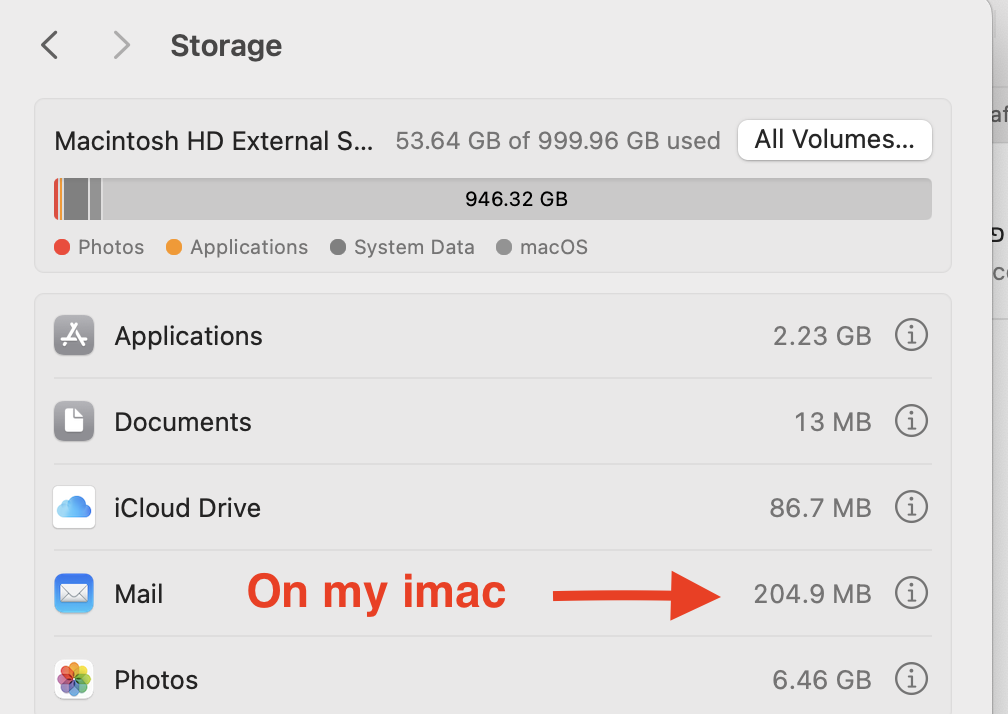The height and width of the screenshot is (714, 1008).
Task: Select the Mail storage row label
Action: tap(139, 594)
